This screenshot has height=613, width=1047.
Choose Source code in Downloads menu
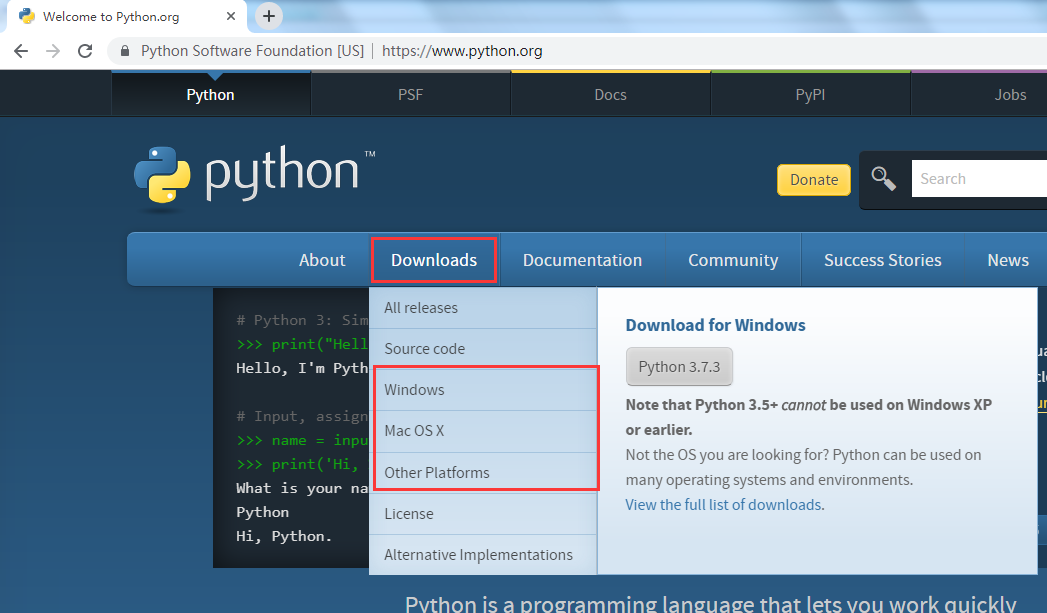coord(483,349)
